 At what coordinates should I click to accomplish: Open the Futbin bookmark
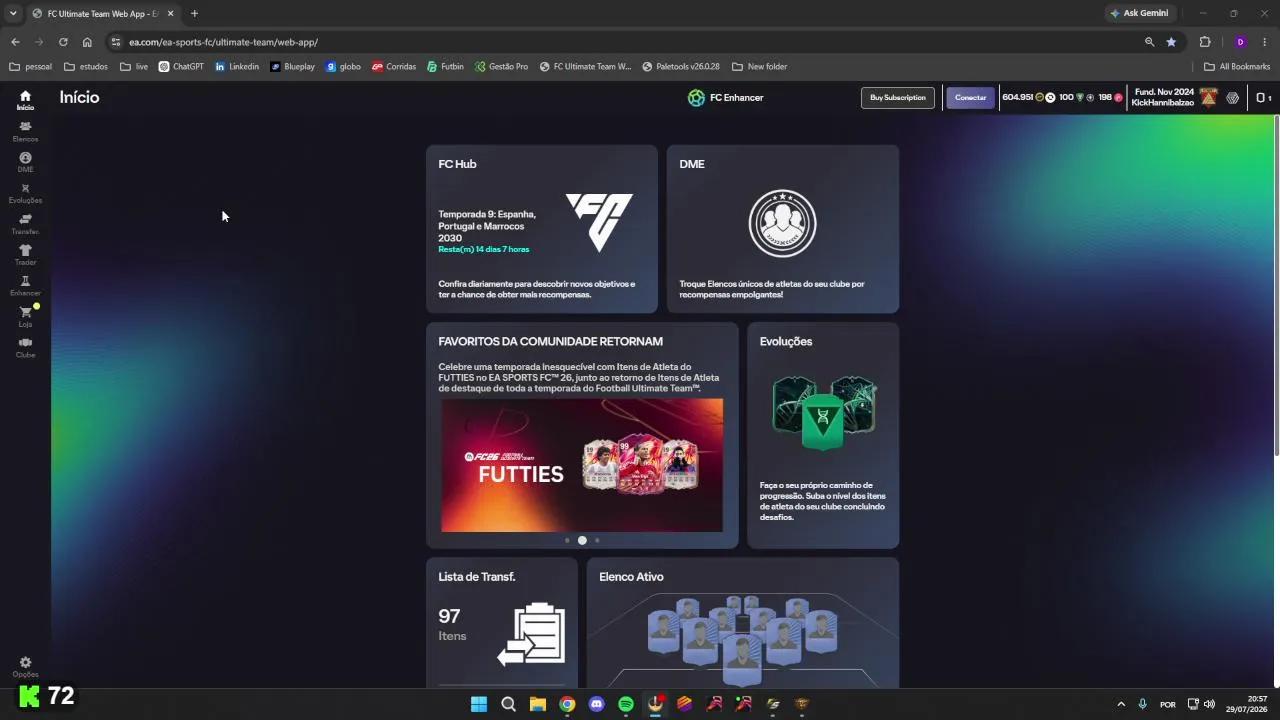point(445,66)
